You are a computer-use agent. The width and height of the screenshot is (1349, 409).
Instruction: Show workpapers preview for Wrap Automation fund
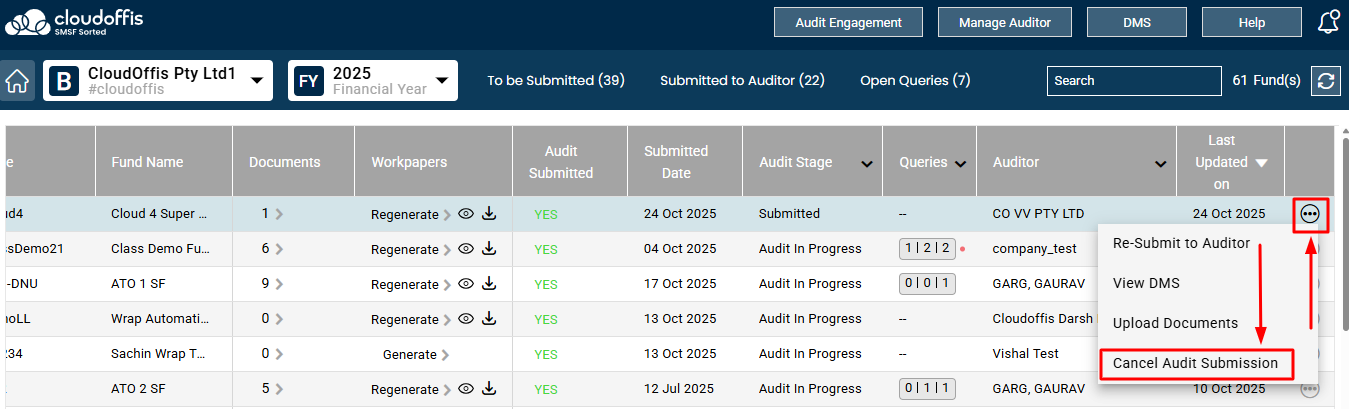point(465,319)
